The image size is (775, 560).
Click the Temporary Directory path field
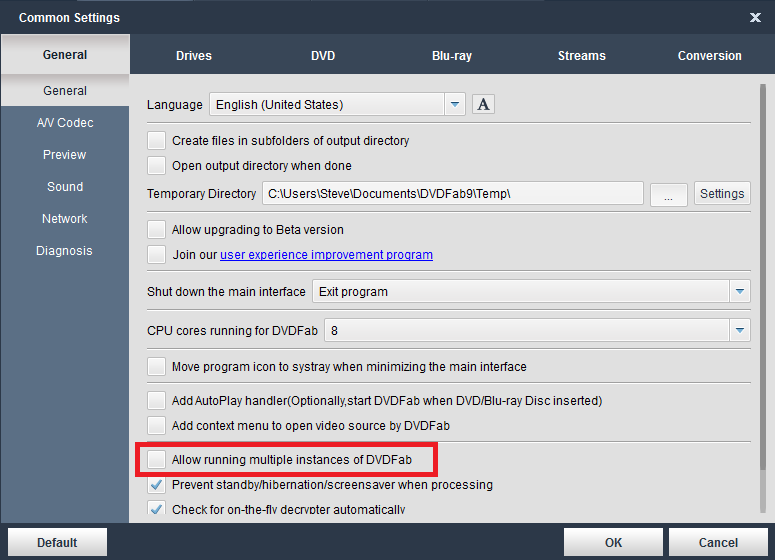point(452,193)
